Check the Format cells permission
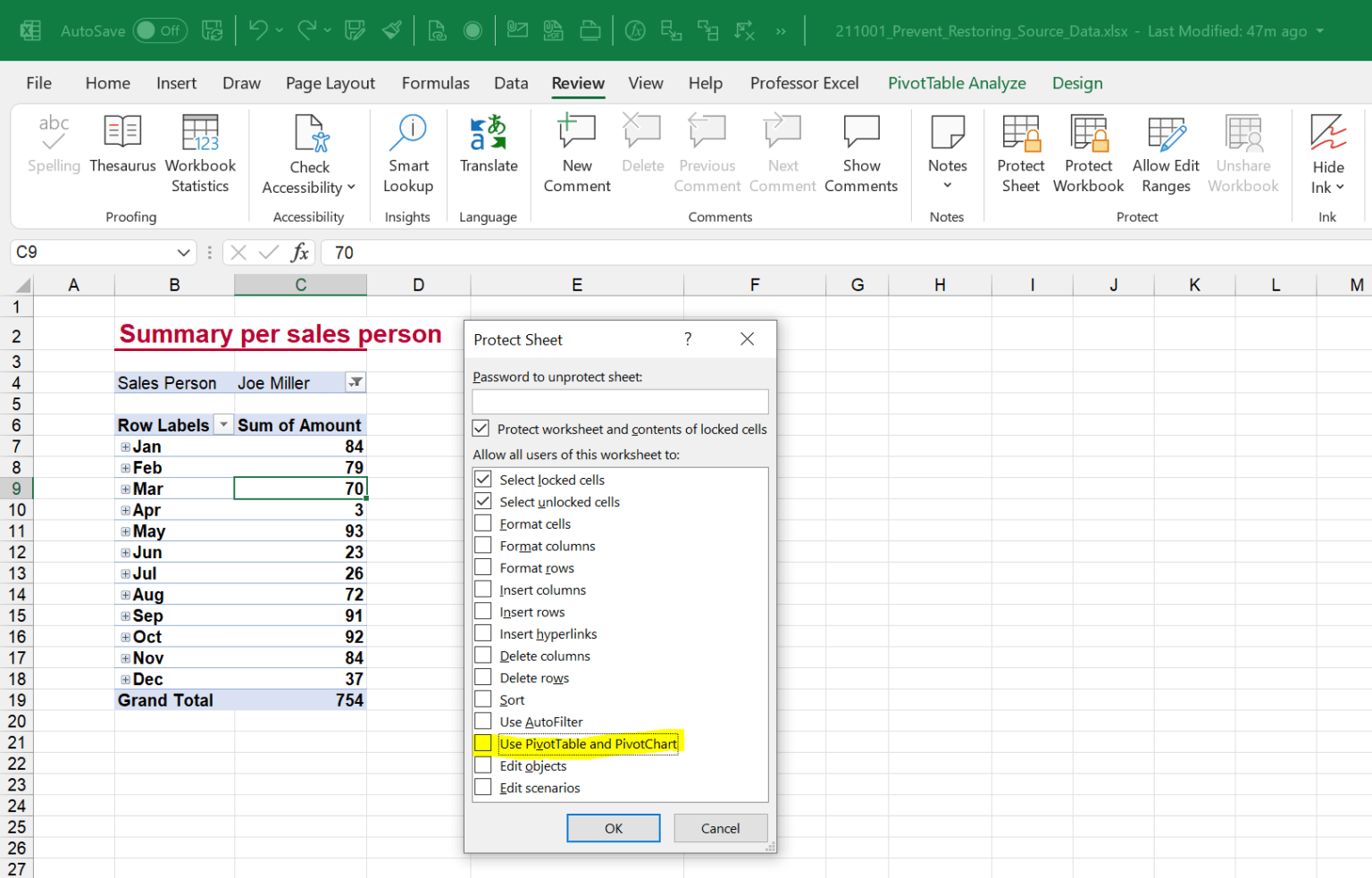The height and width of the screenshot is (878, 1372). click(x=483, y=523)
